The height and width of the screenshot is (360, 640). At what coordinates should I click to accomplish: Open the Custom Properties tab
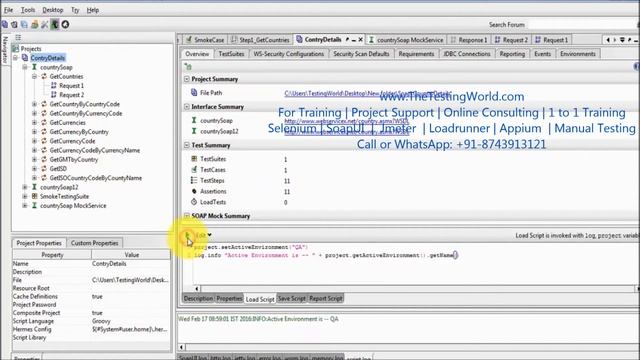94,243
